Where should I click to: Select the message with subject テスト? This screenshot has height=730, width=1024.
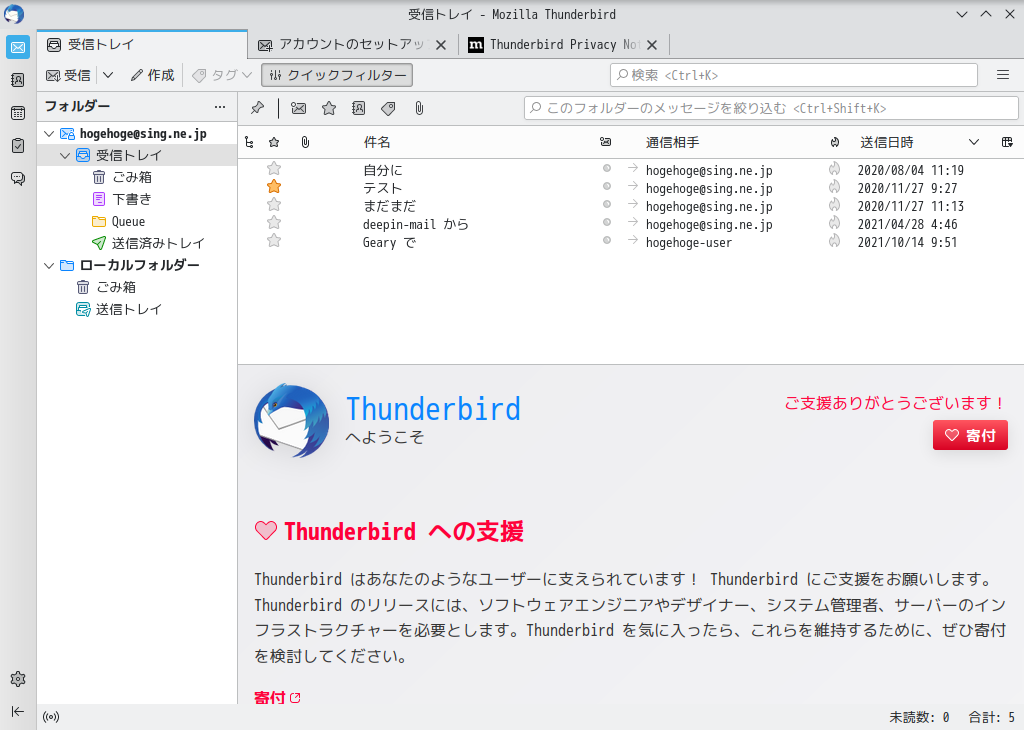click(x=631, y=189)
